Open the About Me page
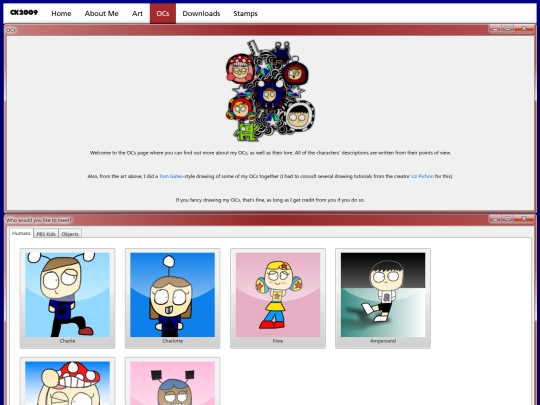Viewport: 540px width, 405px height. (102, 13)
